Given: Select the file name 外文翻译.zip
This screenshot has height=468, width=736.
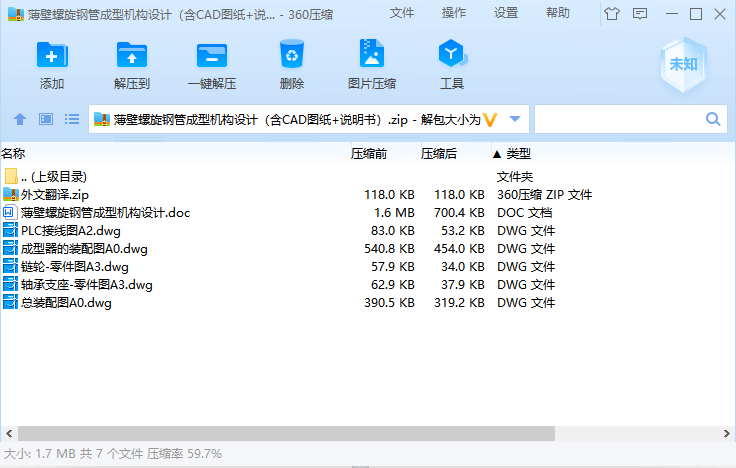Looking at the screenshot, I should [55, 195].
